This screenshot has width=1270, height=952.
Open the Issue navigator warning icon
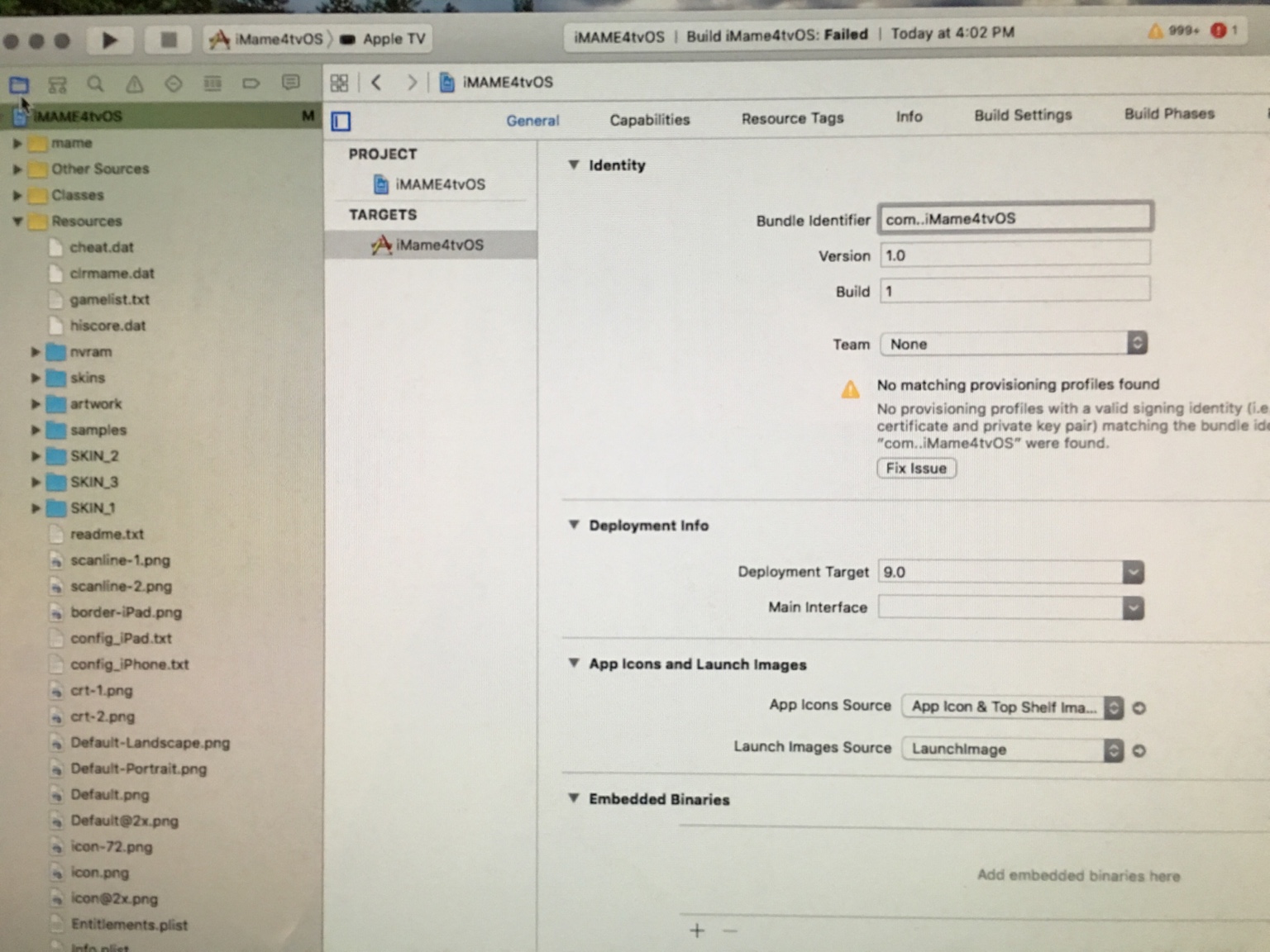click(135, 83)
